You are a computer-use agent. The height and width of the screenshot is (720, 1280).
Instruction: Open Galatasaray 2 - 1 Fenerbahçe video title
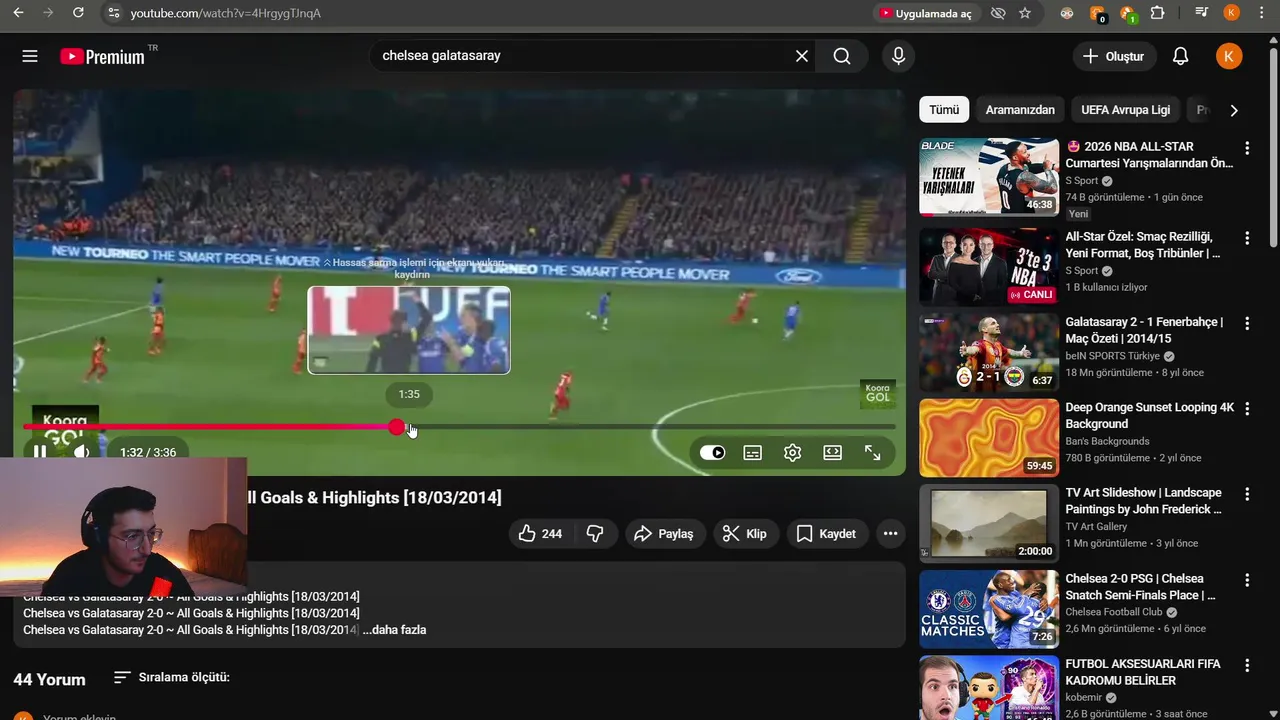pos(1144,330)
